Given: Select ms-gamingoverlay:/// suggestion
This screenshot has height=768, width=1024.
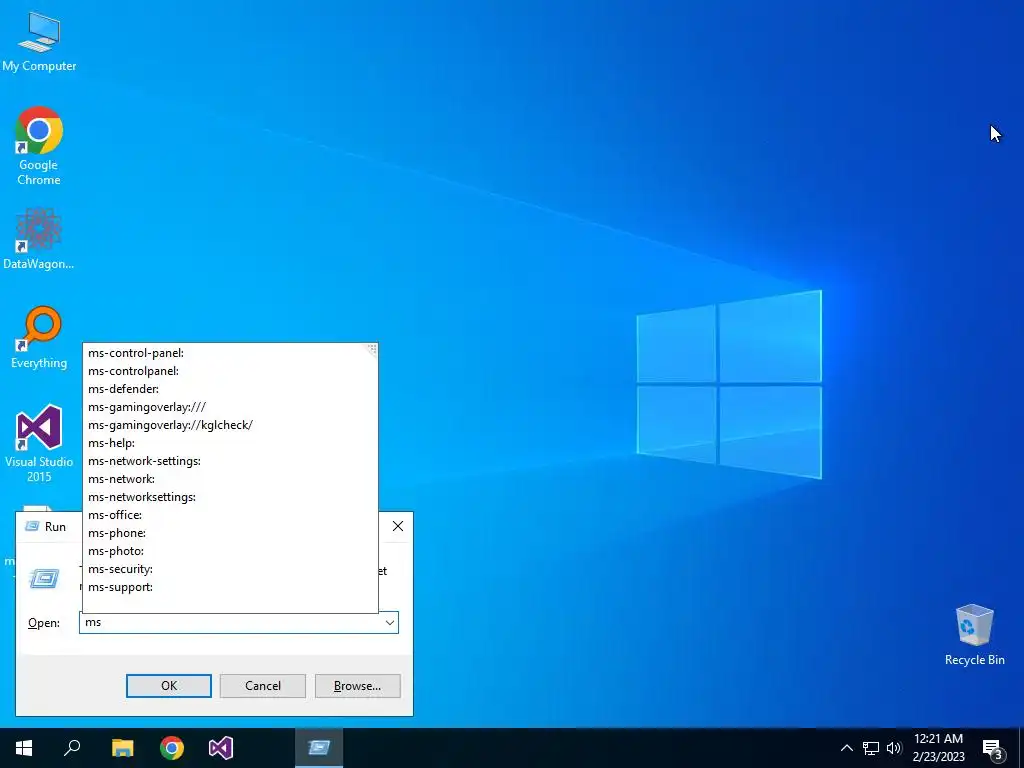Looking at the screenshot, I should [x=231, y=407].
